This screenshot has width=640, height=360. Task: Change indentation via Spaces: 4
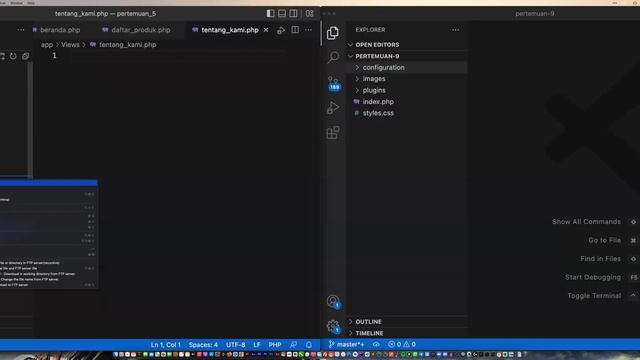tap(203, 344)
